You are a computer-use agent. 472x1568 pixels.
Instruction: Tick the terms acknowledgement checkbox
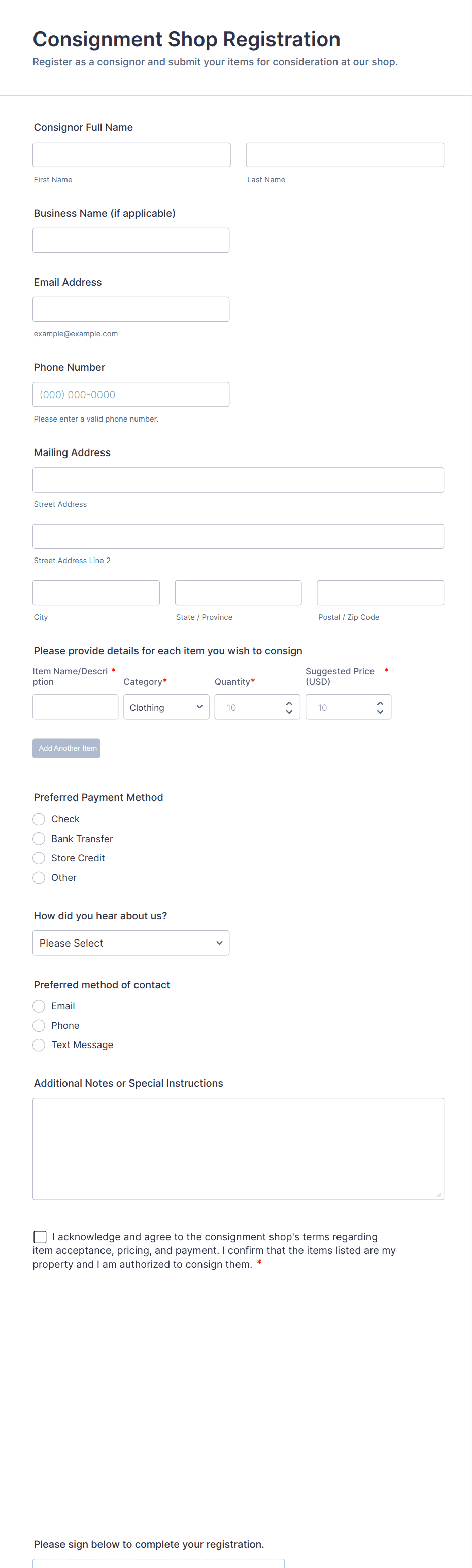[40, 1237]
